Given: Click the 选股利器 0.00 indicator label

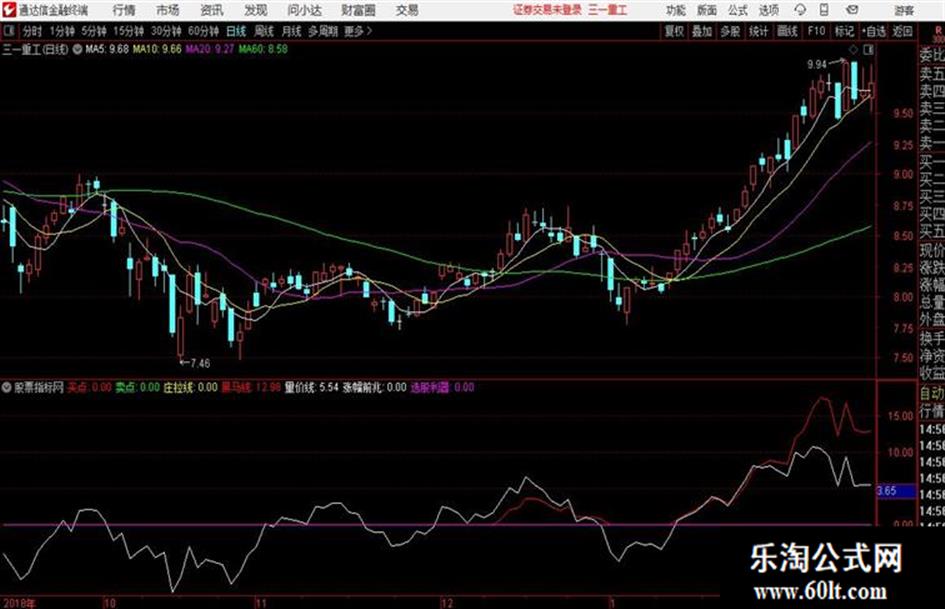Looking at the screenshot, I should pos(442,387).
